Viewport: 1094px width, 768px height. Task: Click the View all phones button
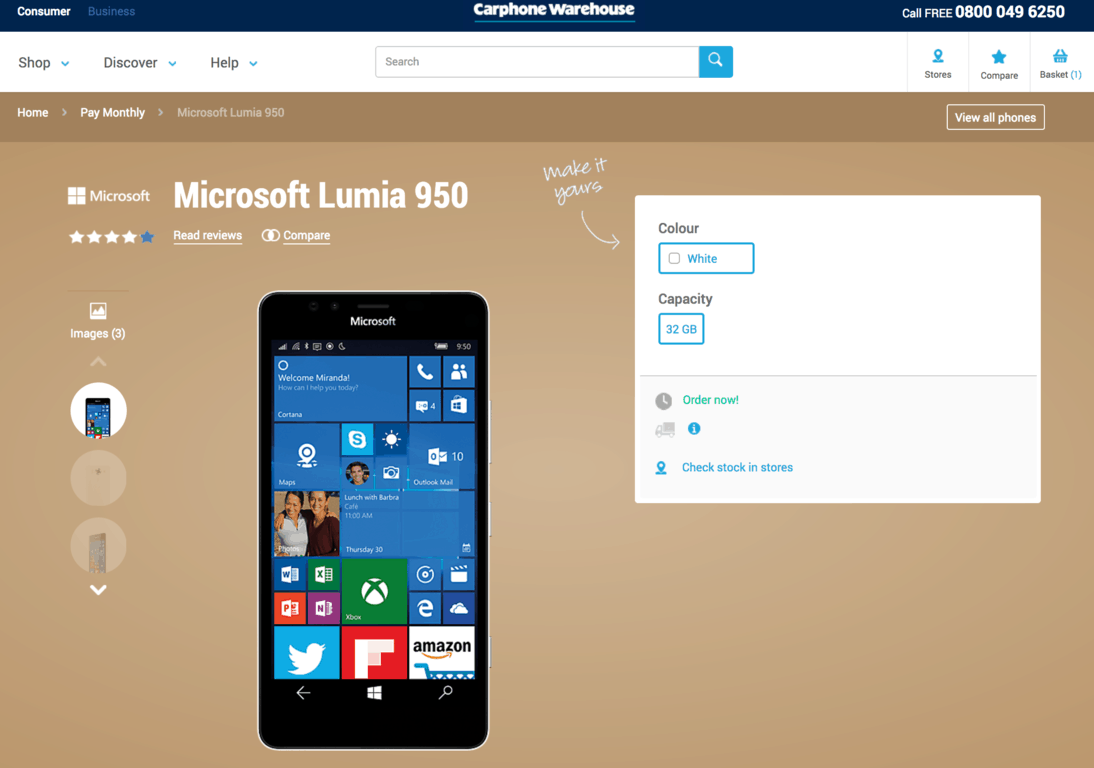[x=995, y=118]
